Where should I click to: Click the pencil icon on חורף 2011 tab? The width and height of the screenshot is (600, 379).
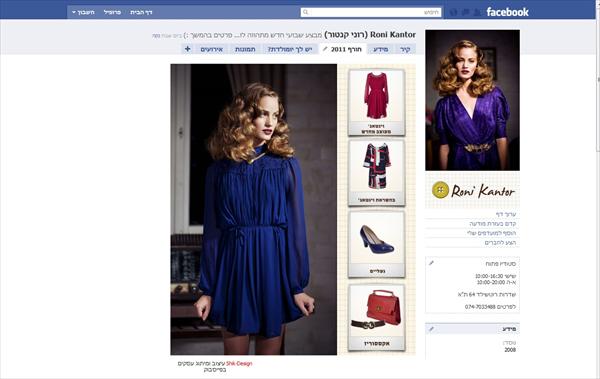[x=325, y=49]
